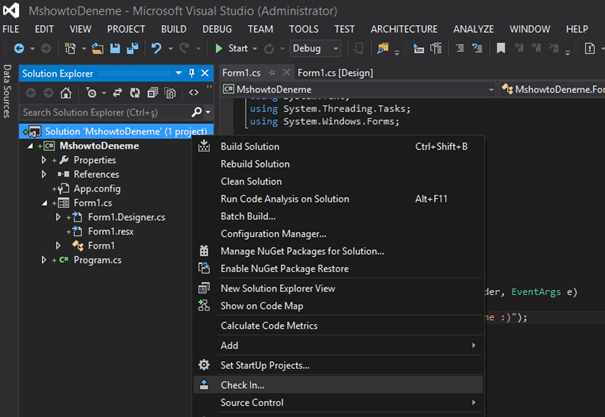605x417 pixels.
Task: Open the BUILD menu
Action: 174,29
